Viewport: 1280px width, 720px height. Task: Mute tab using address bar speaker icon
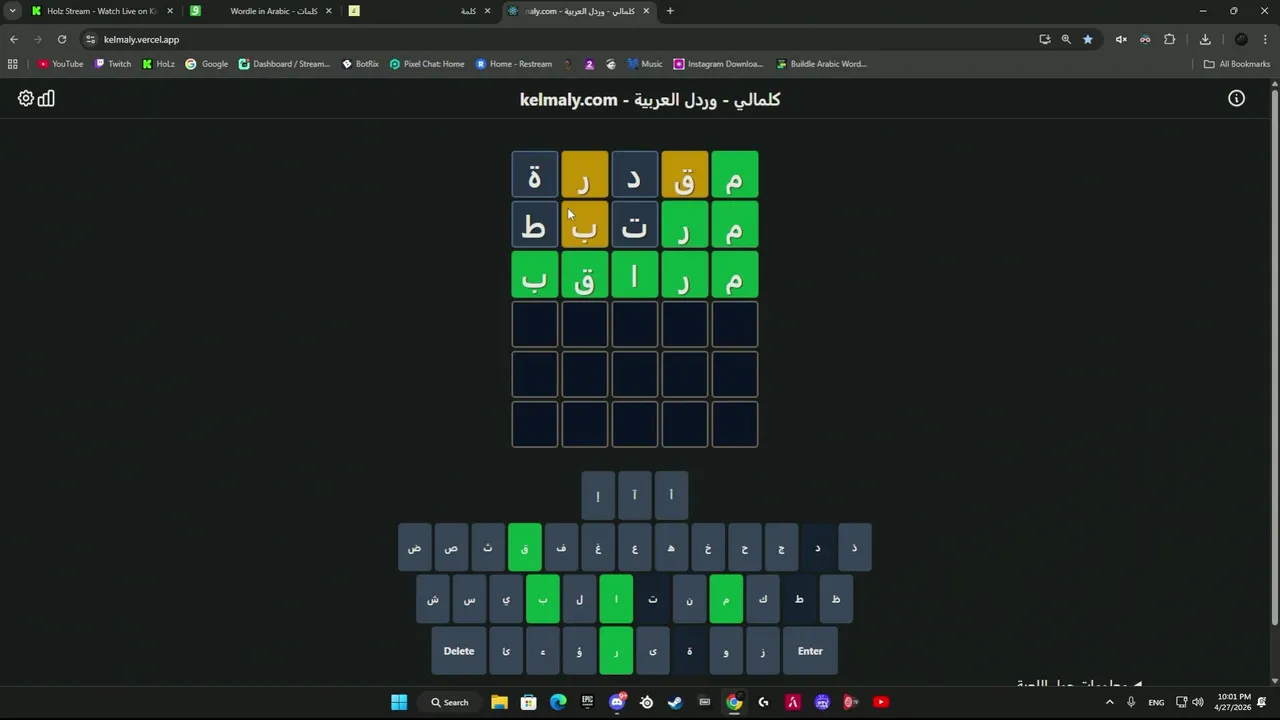click(x=1121, y=39)
